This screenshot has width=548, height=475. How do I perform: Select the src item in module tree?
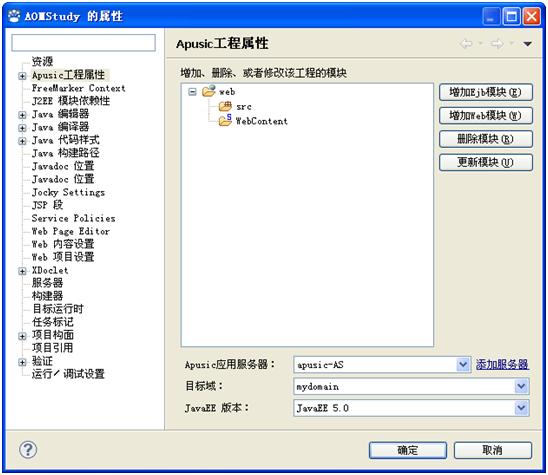pos(244,107)
